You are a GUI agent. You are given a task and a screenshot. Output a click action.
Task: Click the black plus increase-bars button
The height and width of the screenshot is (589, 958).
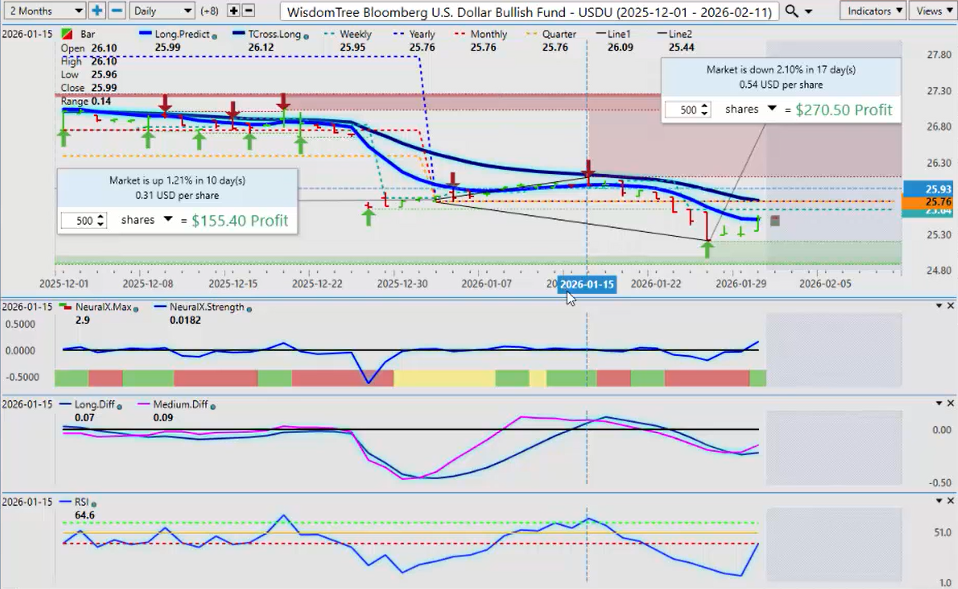pyautogui.click(x=233, y=11)
